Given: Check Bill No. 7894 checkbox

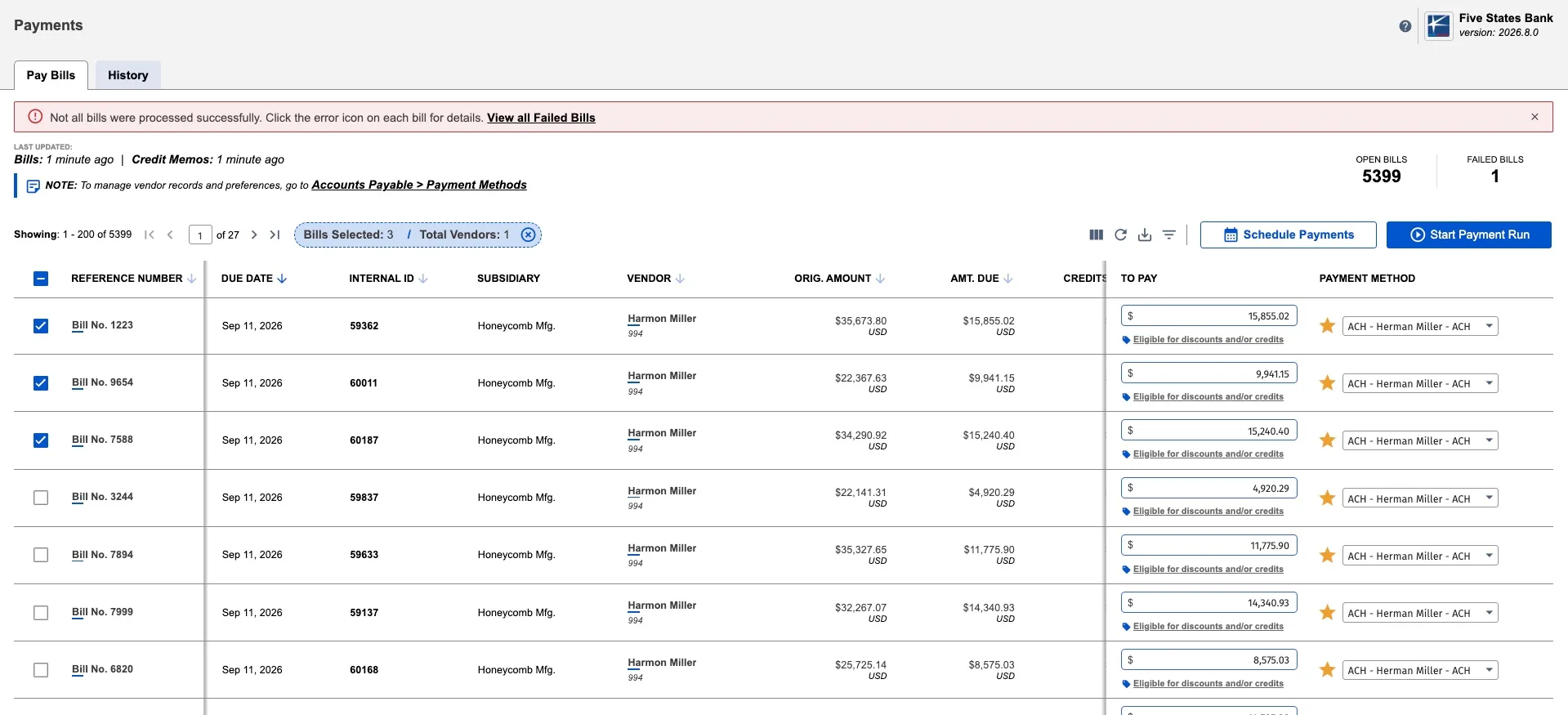Looking at the screenshot, I should [41, 555].
